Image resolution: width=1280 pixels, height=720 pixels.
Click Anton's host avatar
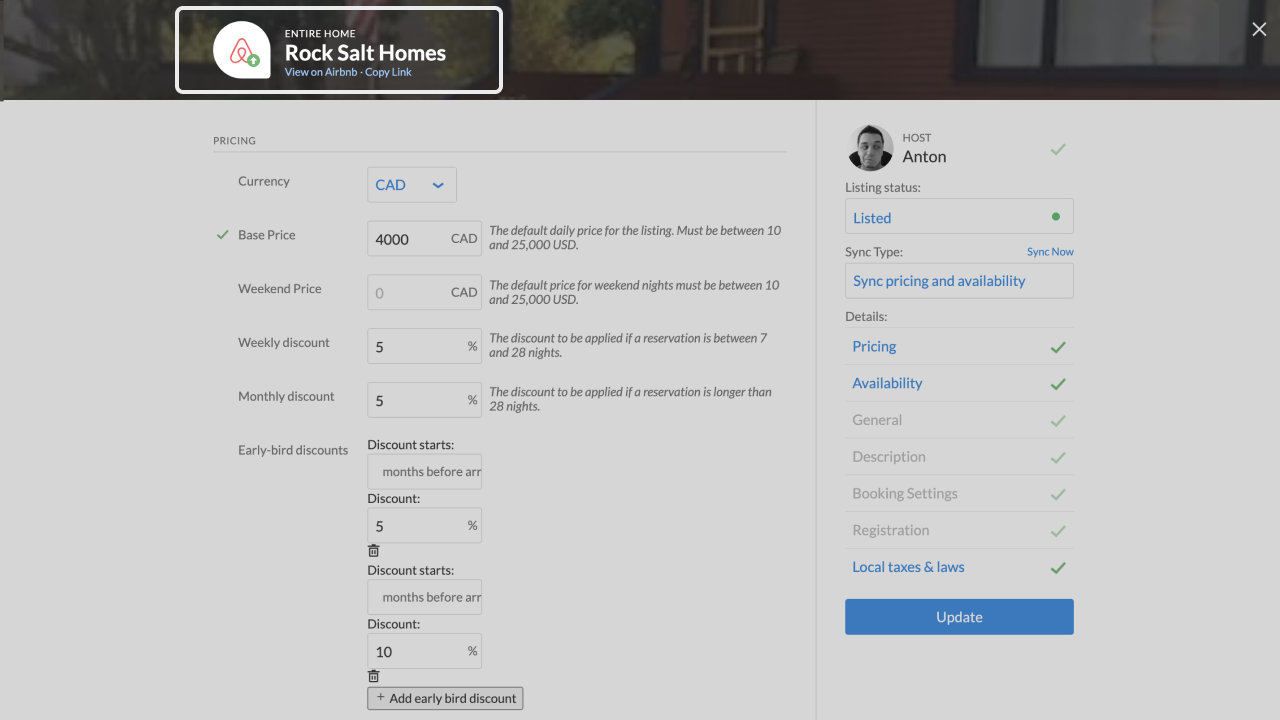[x=870, y=148]
